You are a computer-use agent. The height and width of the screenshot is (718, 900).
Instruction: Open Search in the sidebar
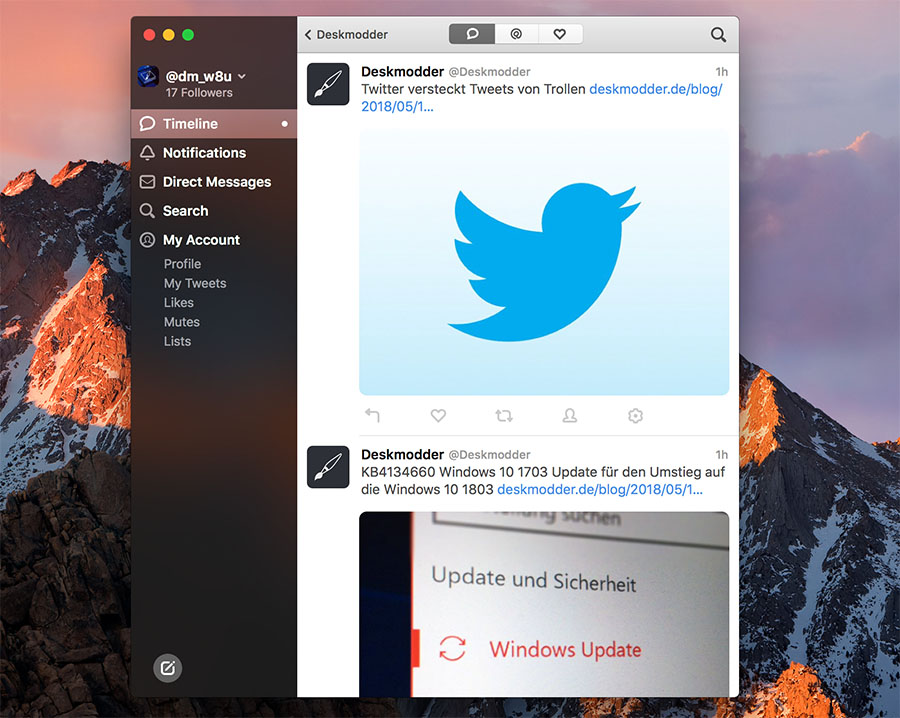(x=214, y=211)
